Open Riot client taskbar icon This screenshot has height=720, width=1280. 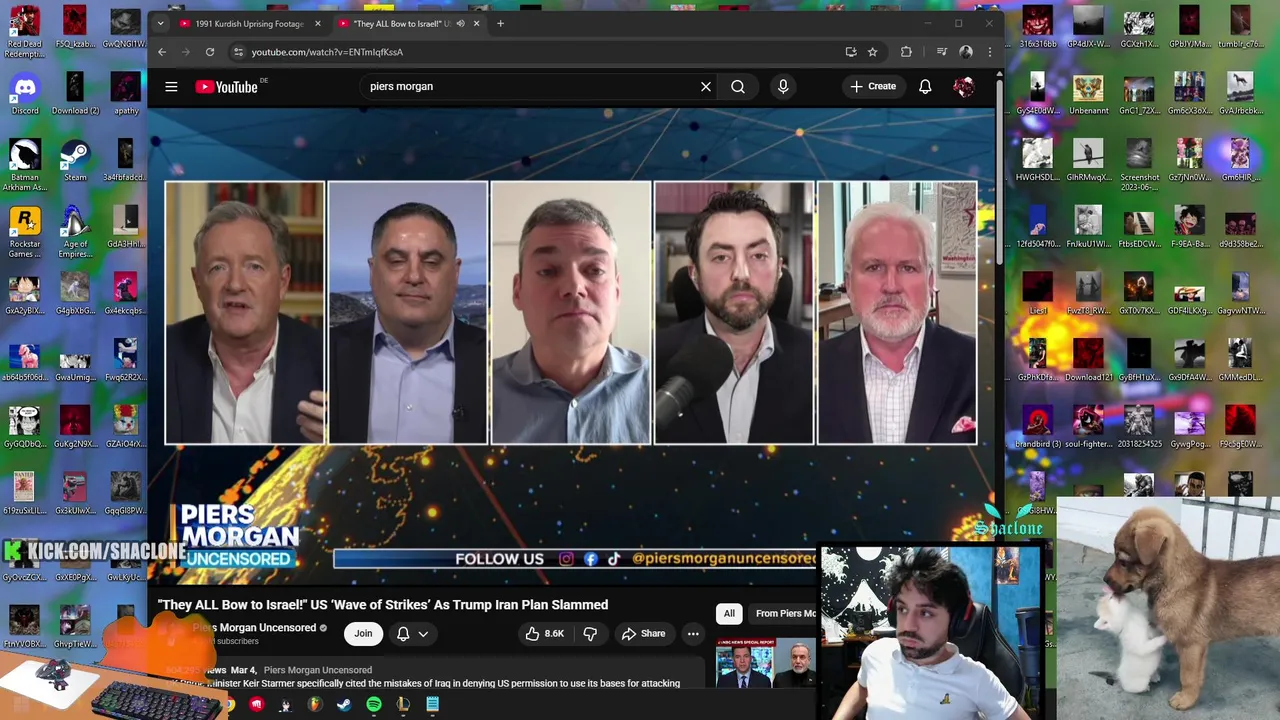coord(257,705)
